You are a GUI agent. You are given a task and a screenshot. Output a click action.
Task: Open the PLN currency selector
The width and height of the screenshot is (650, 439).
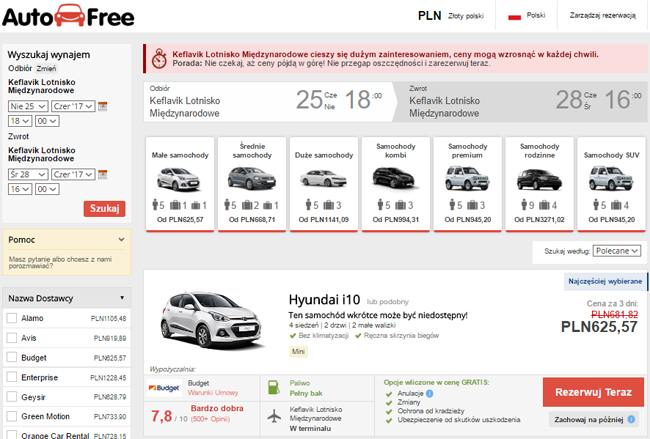point(429,16)
